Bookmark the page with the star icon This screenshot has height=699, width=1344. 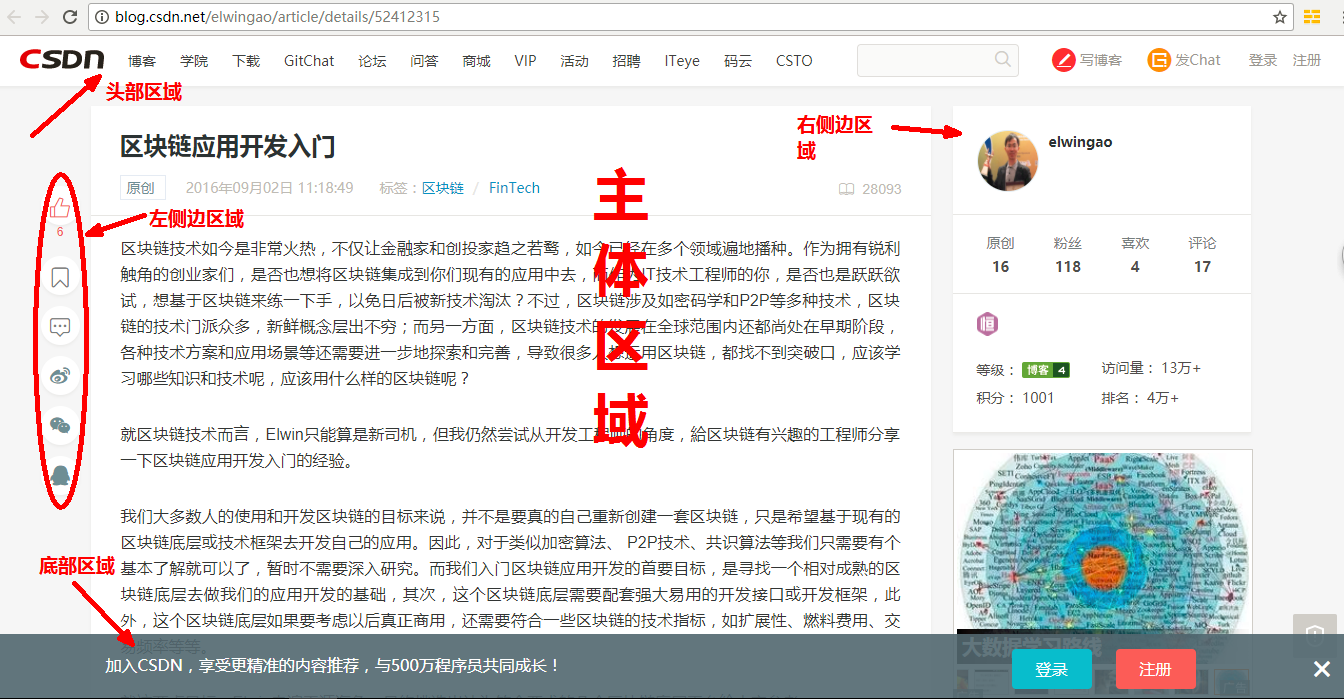pos(1280,17)
